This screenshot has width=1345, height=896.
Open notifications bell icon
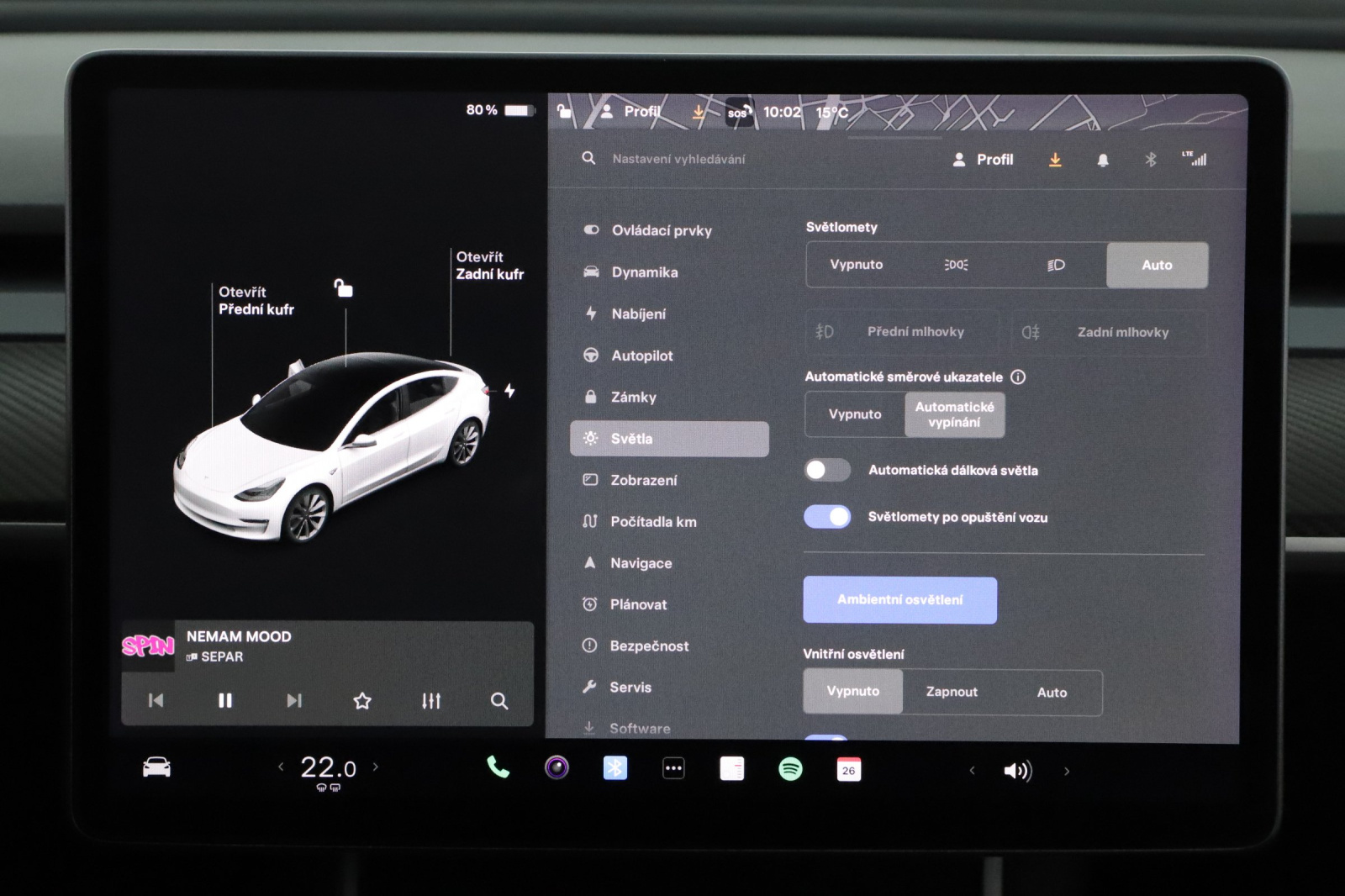1103,160
